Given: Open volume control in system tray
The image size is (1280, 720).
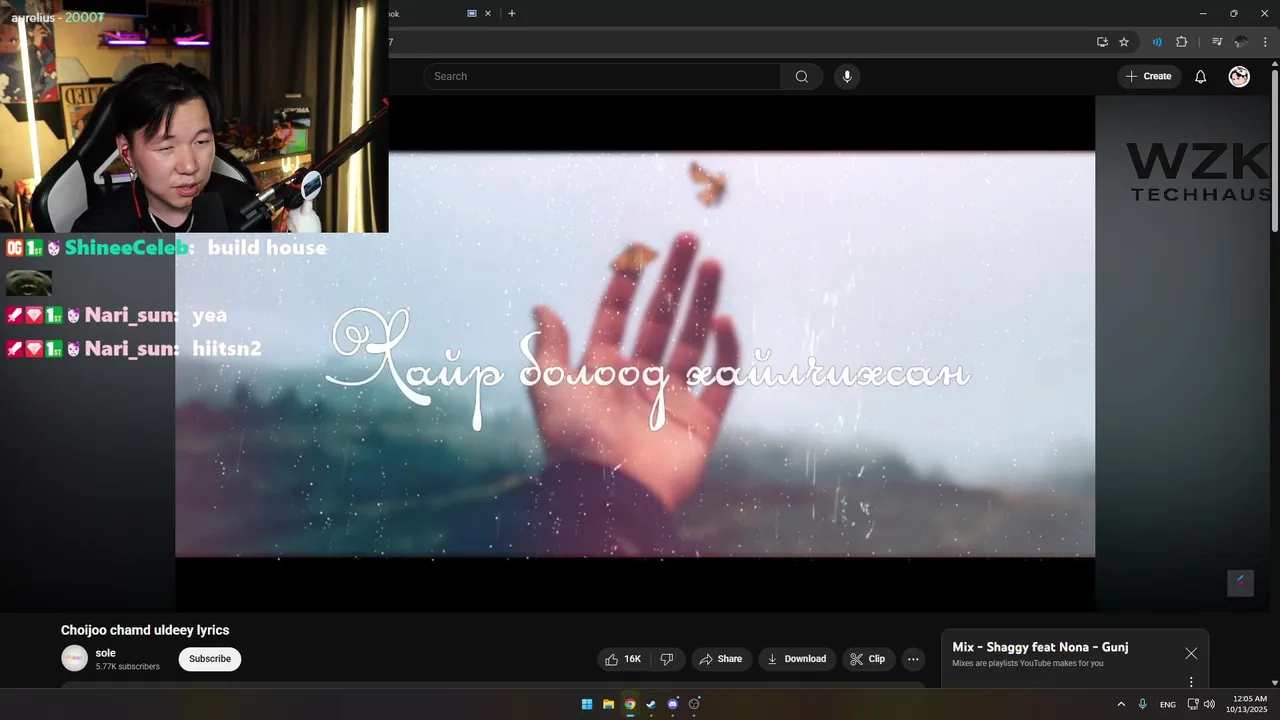Looking at the screenshot, I should click(x=1209, y=704).
